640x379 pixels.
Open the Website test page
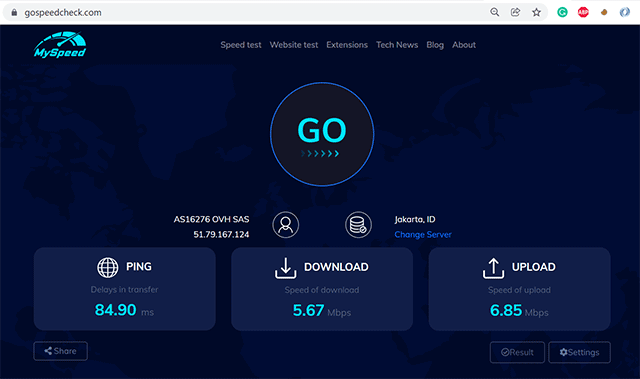(x=294, y=45)
